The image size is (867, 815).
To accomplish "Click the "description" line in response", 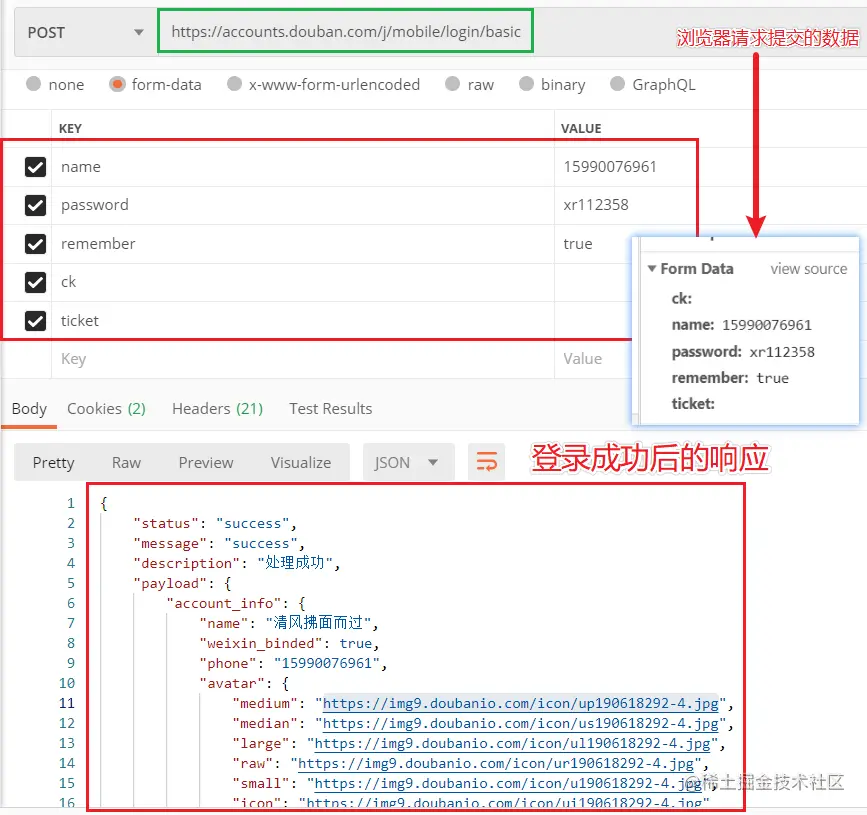I will [x=237, y=563].
